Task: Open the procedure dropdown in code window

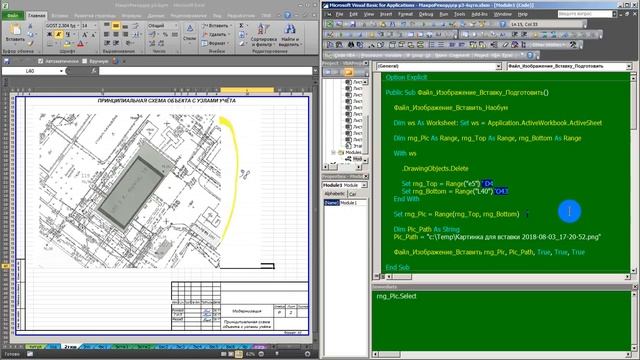Action: [629, 66]
